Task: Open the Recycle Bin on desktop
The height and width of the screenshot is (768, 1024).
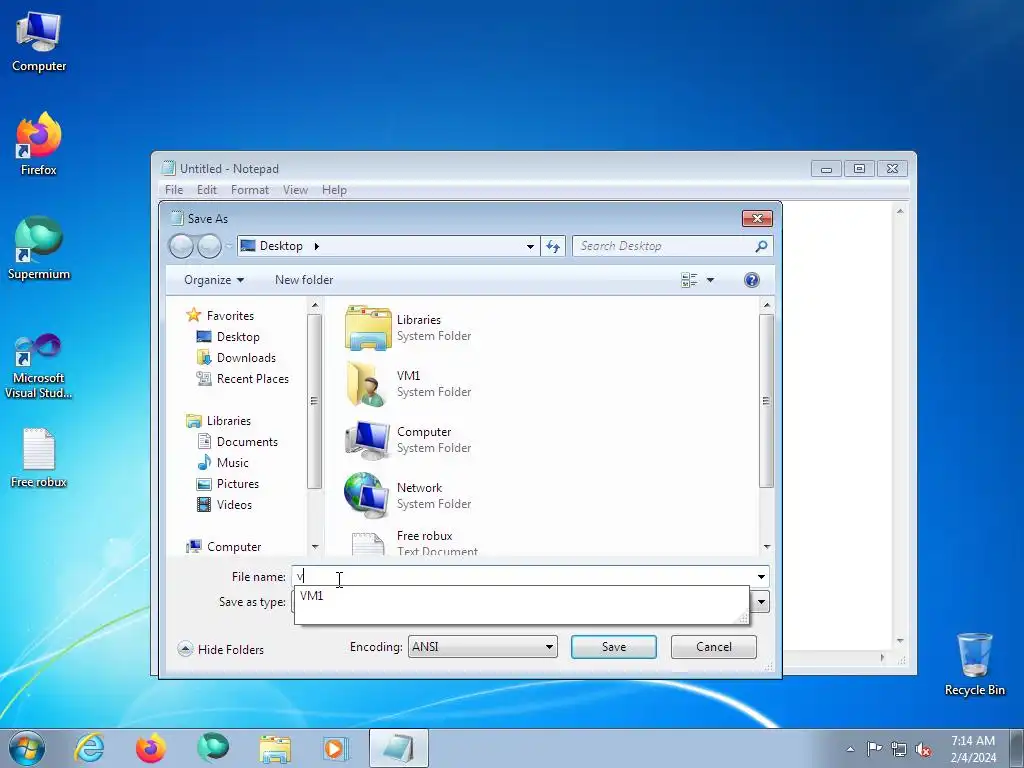Action: pos(974,664)
